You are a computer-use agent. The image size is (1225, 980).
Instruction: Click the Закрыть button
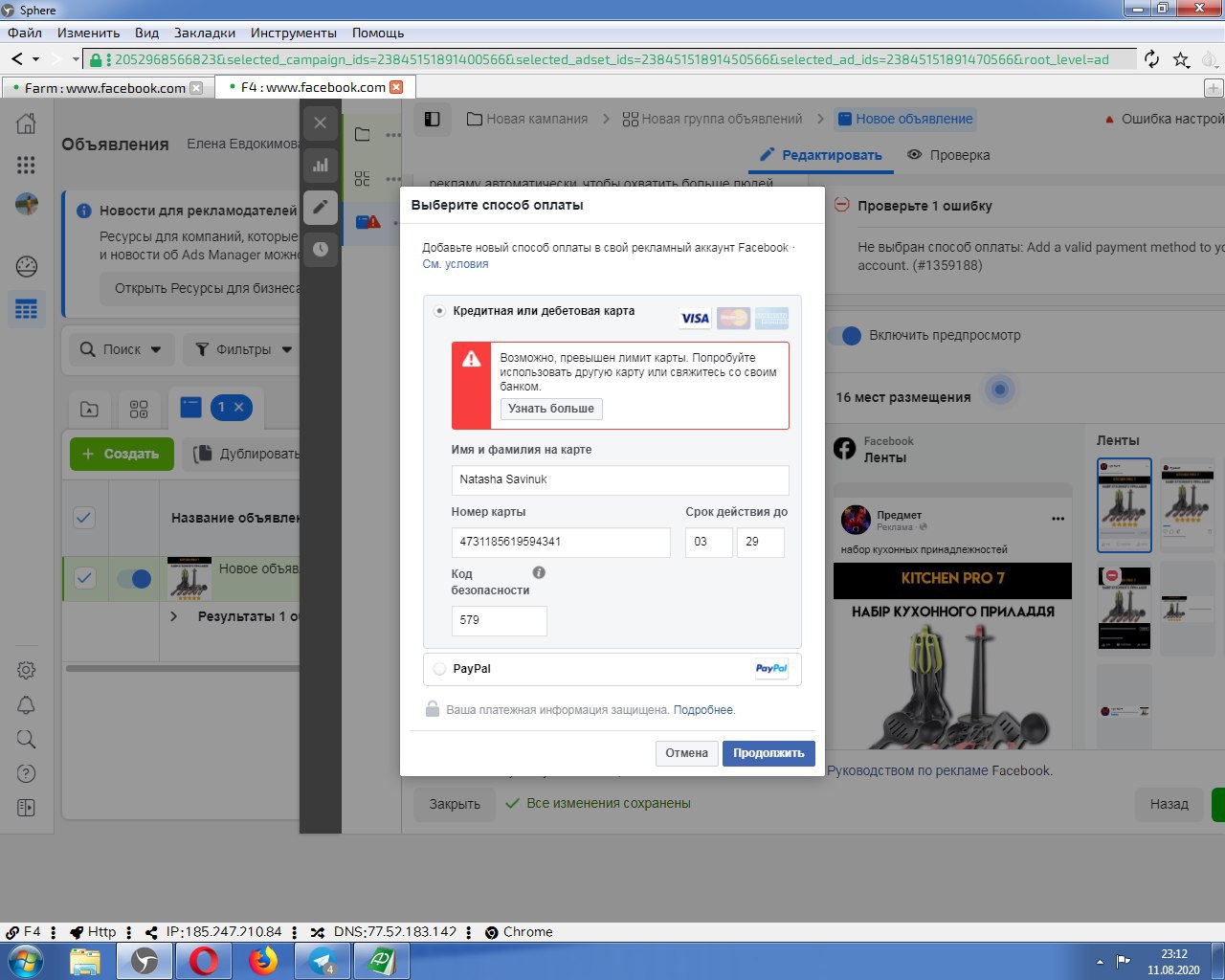[455, 804]
